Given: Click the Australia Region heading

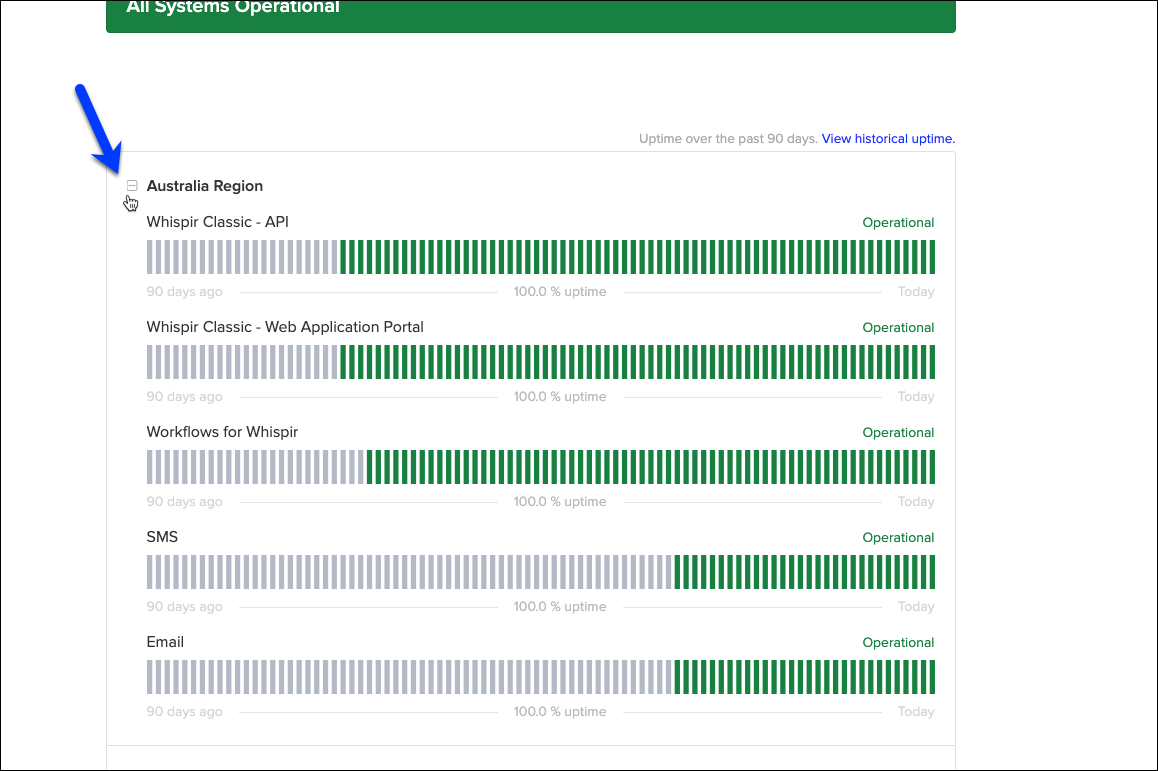Looking at the screenshot, I should (205, 186).
